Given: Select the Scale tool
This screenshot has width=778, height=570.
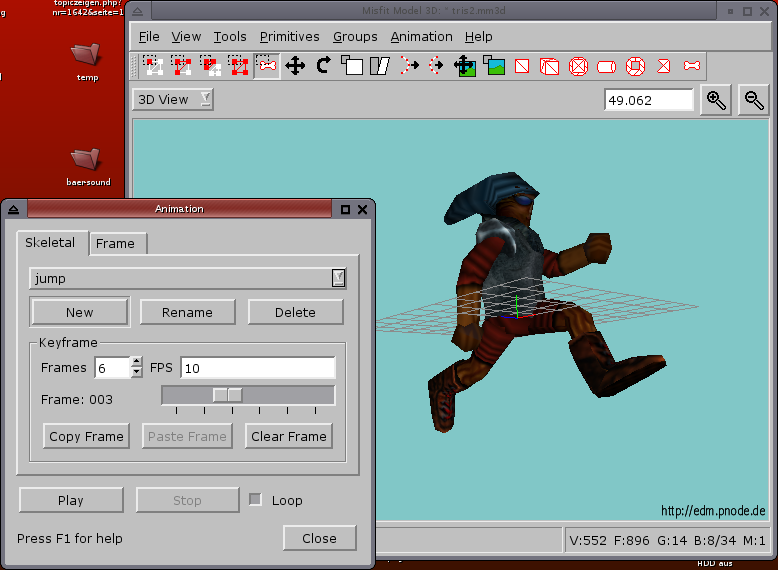Looking at the screenshot, I should (352, 65).
